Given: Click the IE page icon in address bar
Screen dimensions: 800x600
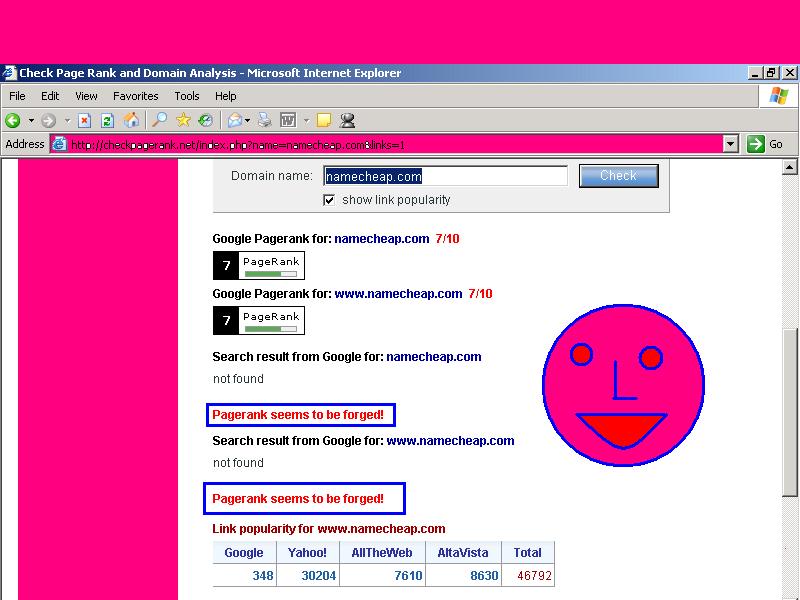Looking at the screenshot, I should [60, 144].
